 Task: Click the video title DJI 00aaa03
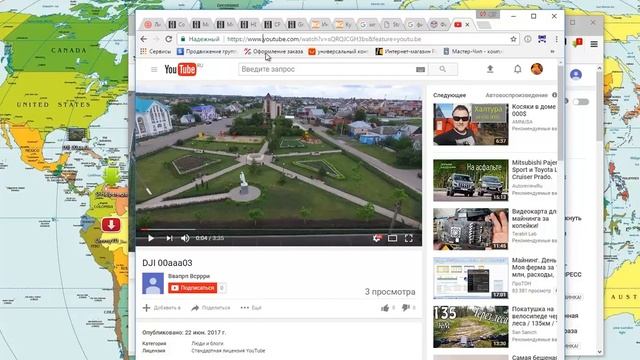tap(167, 263)
